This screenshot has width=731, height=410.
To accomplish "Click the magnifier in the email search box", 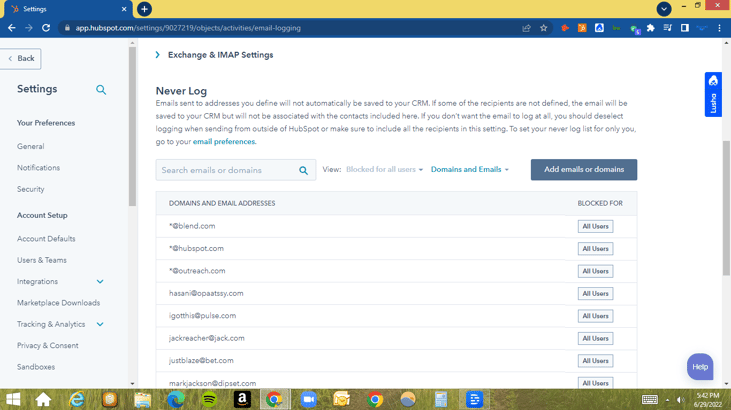I will (304, 171).
